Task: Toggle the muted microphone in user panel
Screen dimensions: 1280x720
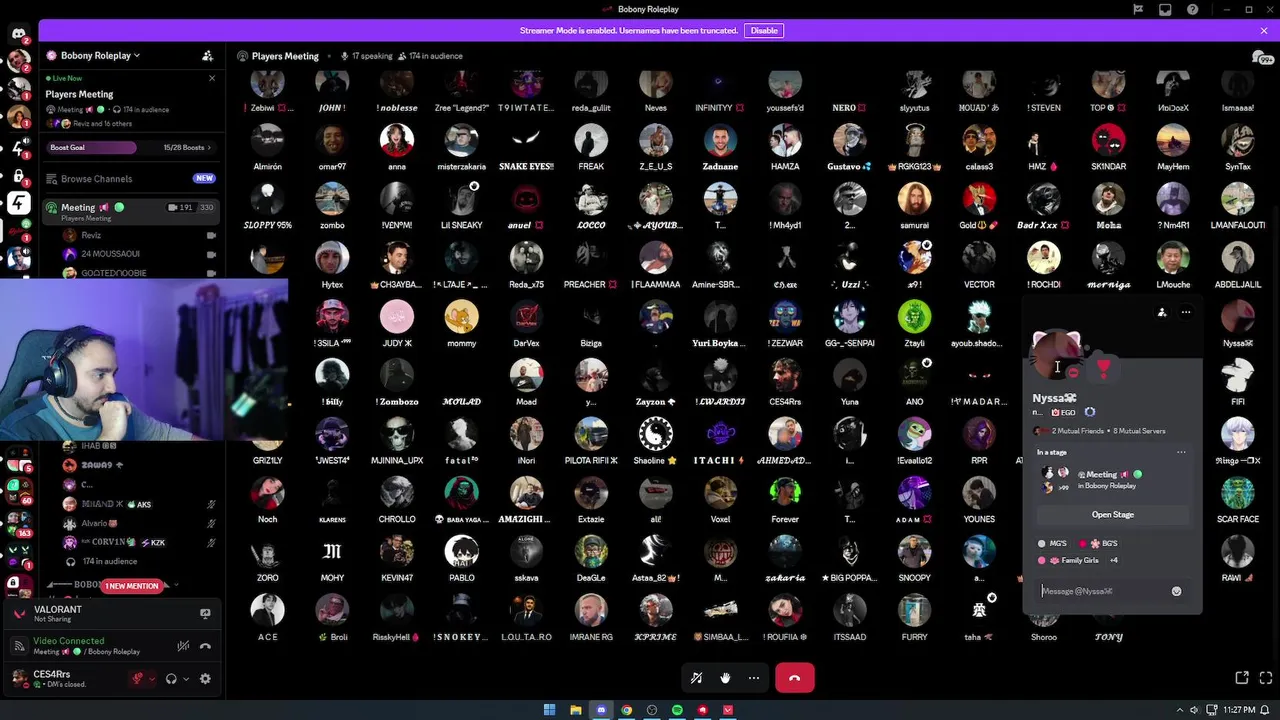Action: pos(137,679)
